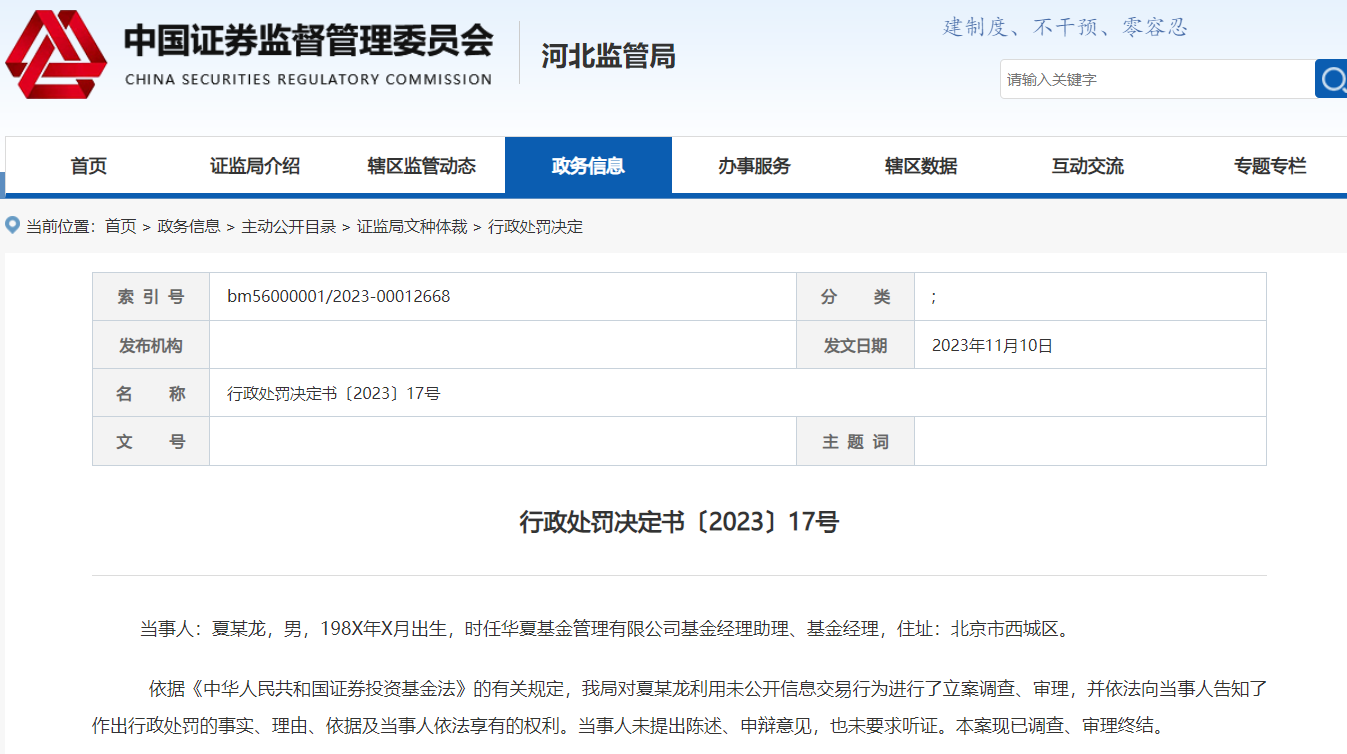Open the 办事服务 menu item
Image resolution: width=1347 pixels, height=754 pixels.
(x=754, y=166)
